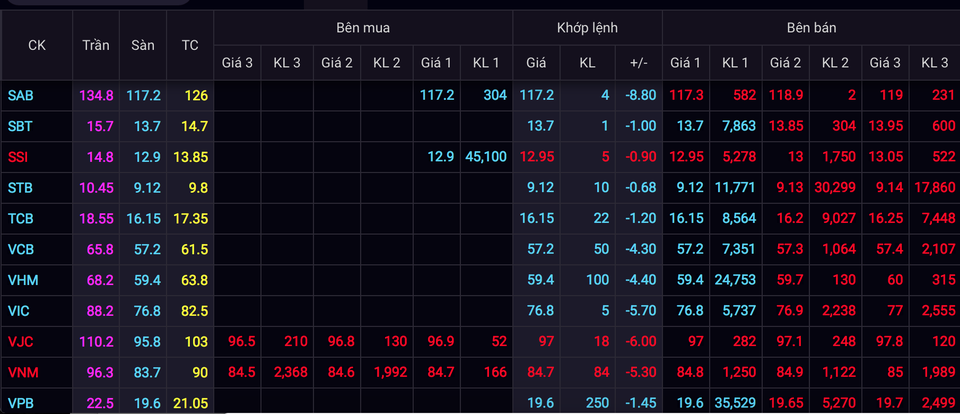Select VPB sell volume 35,529
The width and height of the screenshot is (960, 414).
pyautogui.click(x=735, y=404)
